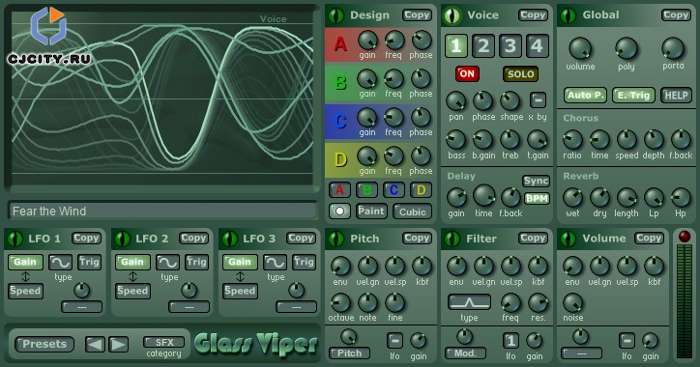Image resolution: width=700 pixels, height=367 pixels.
Task: Click the HELP button in Global
Action: coord(676,95)
